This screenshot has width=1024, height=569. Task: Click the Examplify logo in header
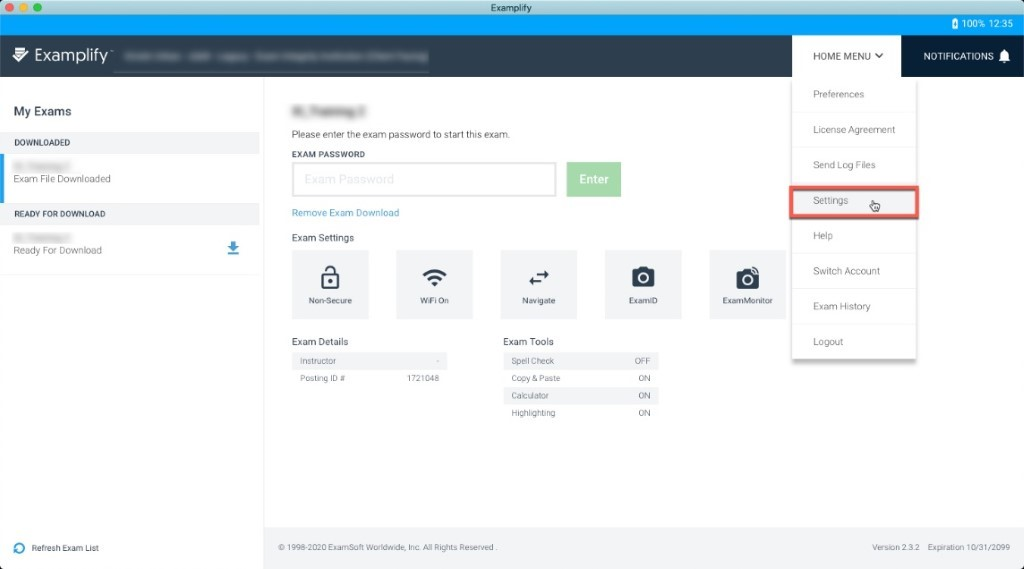62,56
